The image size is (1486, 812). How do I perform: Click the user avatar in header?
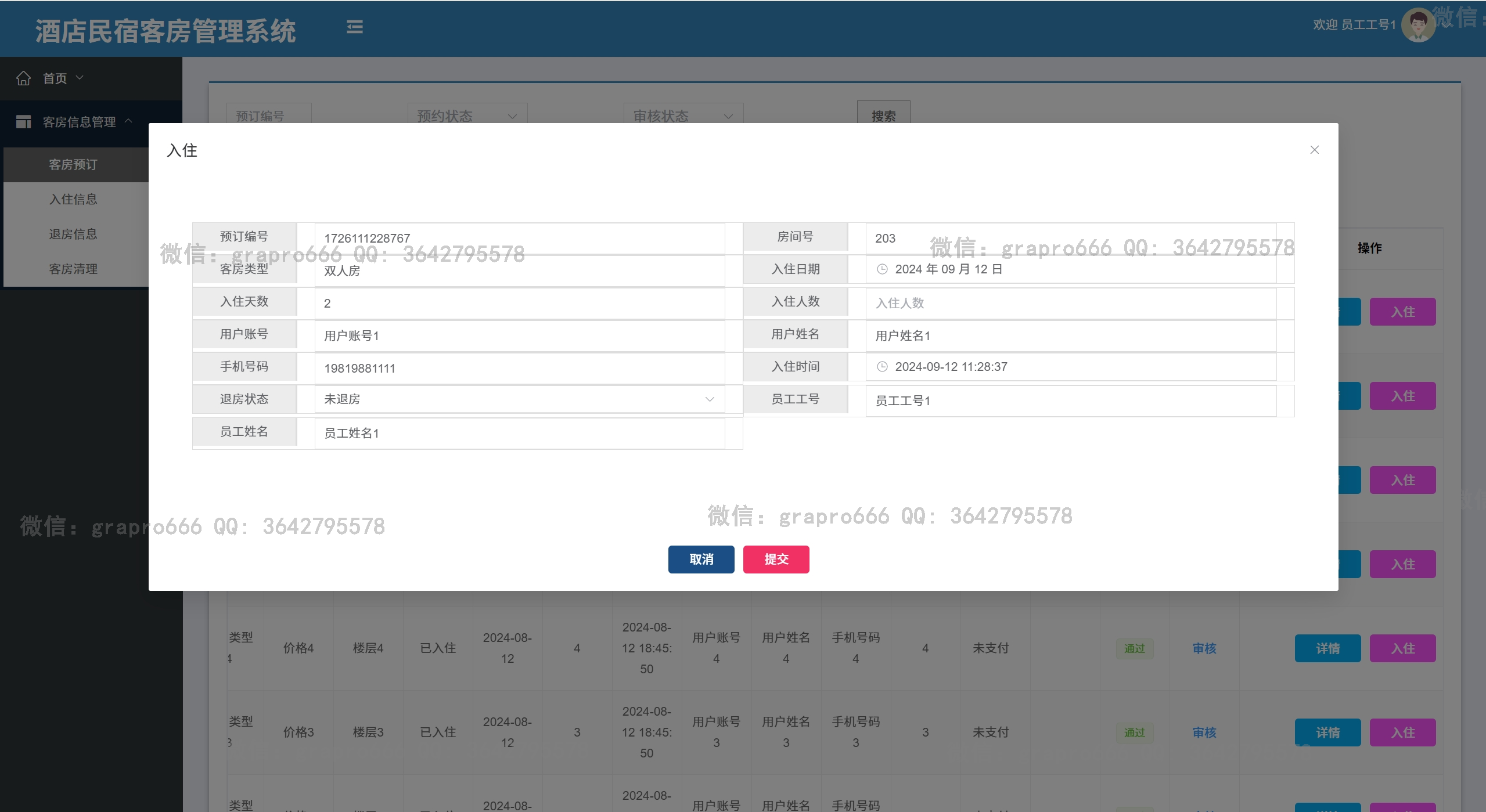coord(1417,25)
